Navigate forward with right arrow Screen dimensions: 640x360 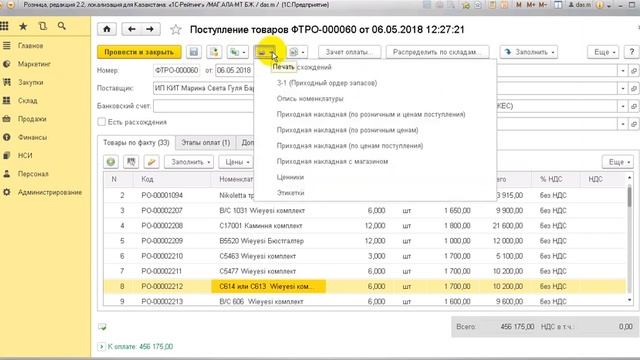[x=150, y=29]
